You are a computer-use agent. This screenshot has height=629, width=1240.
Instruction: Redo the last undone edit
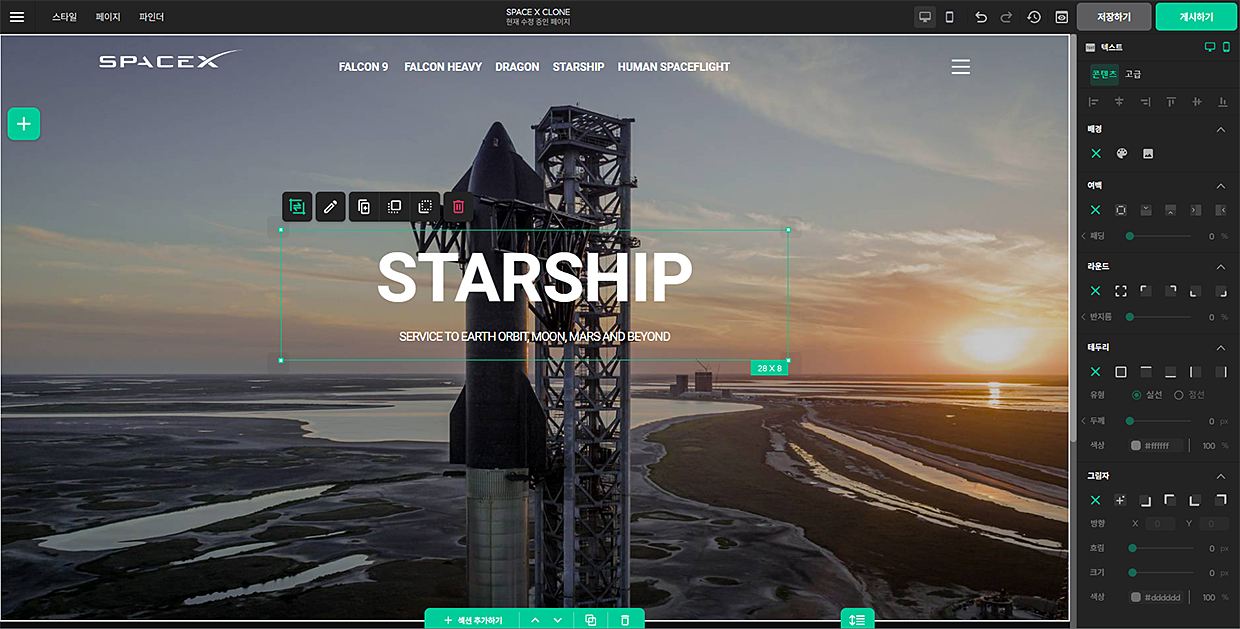coord(1006,17)
